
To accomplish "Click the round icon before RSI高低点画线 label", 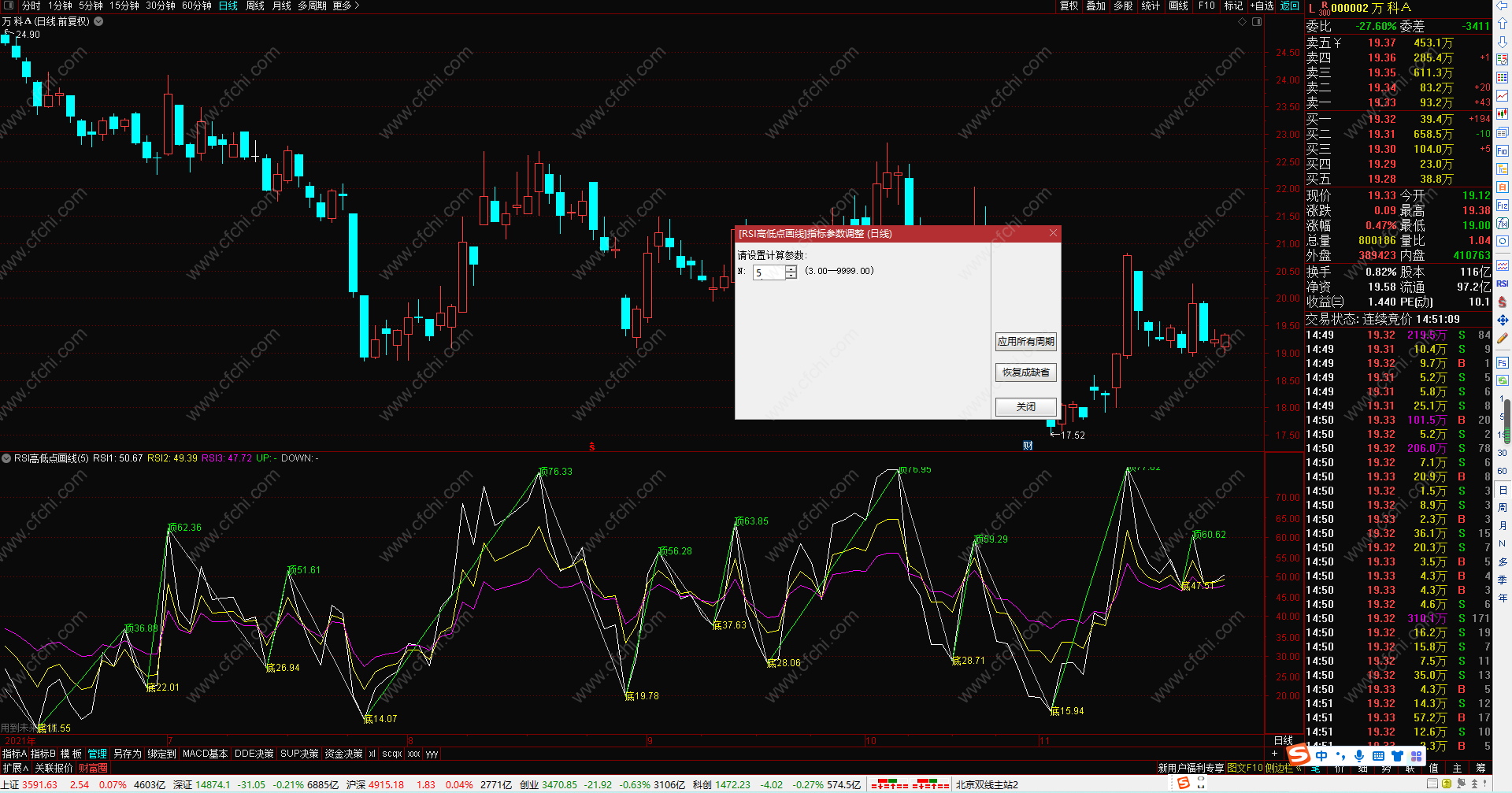I will point(6,458).
